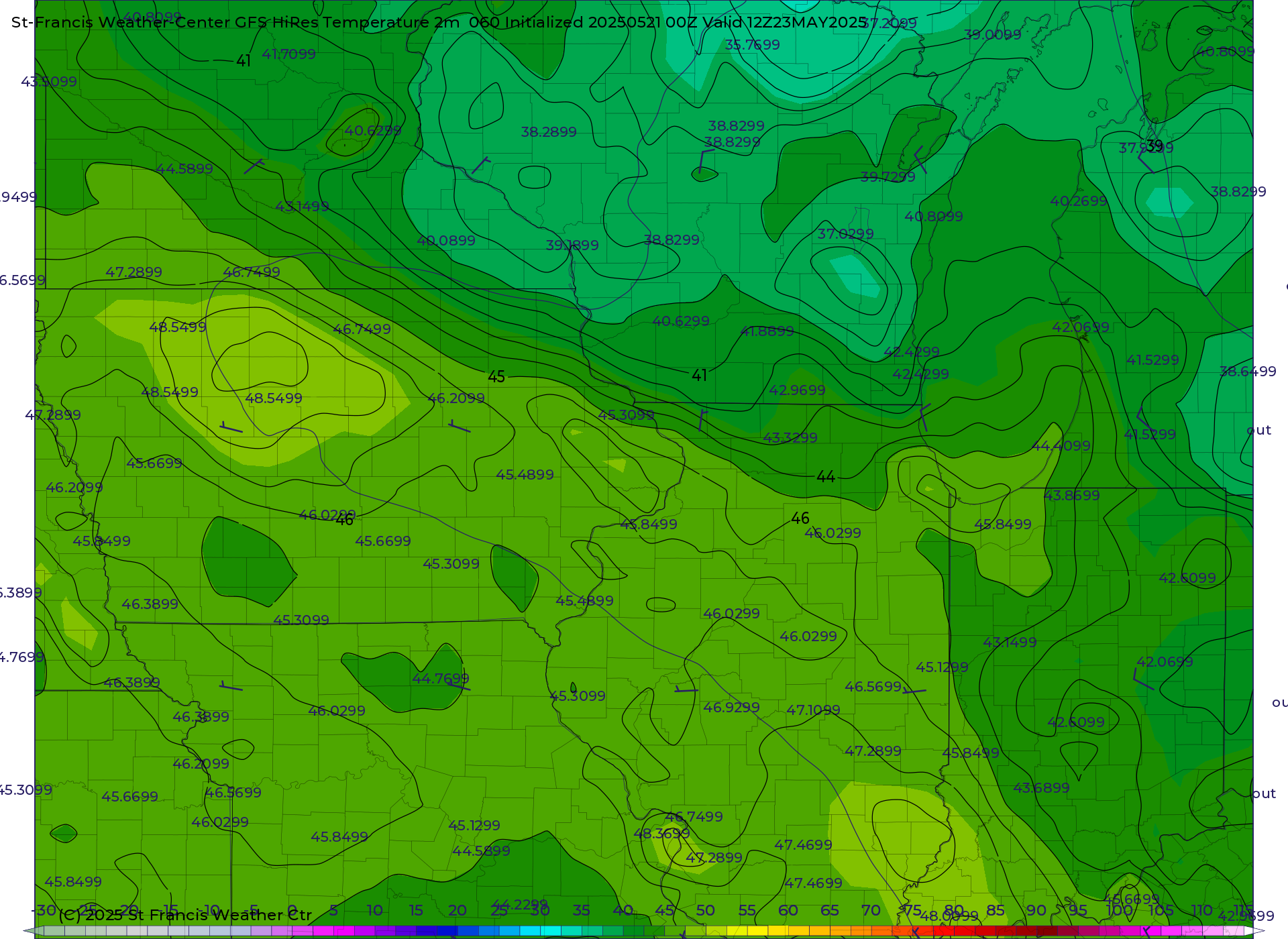Viewport: 1288px width, 939px height.
Task: Click the color bar scale label 90
Action: [x=1036, y=911]
